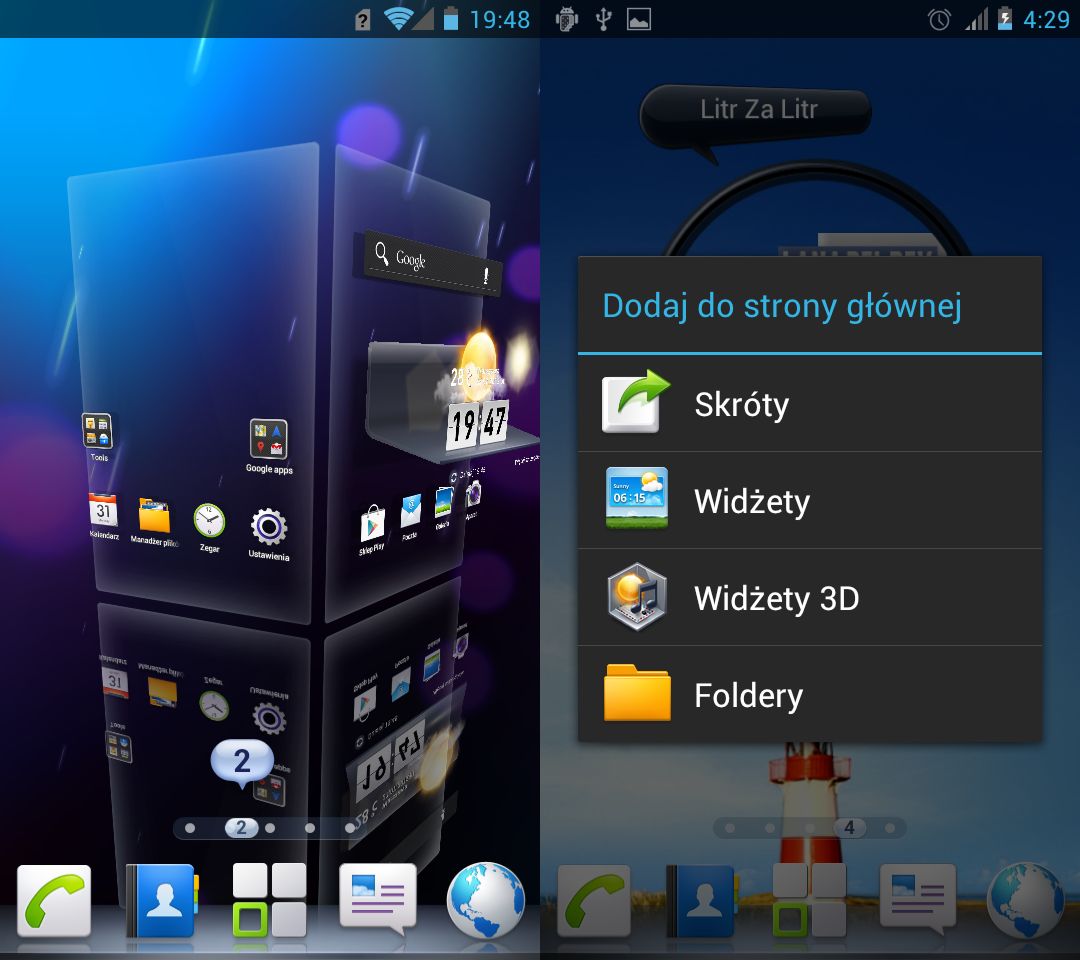Tap the 19:48 clock in status bar

[x=500, y=19]
